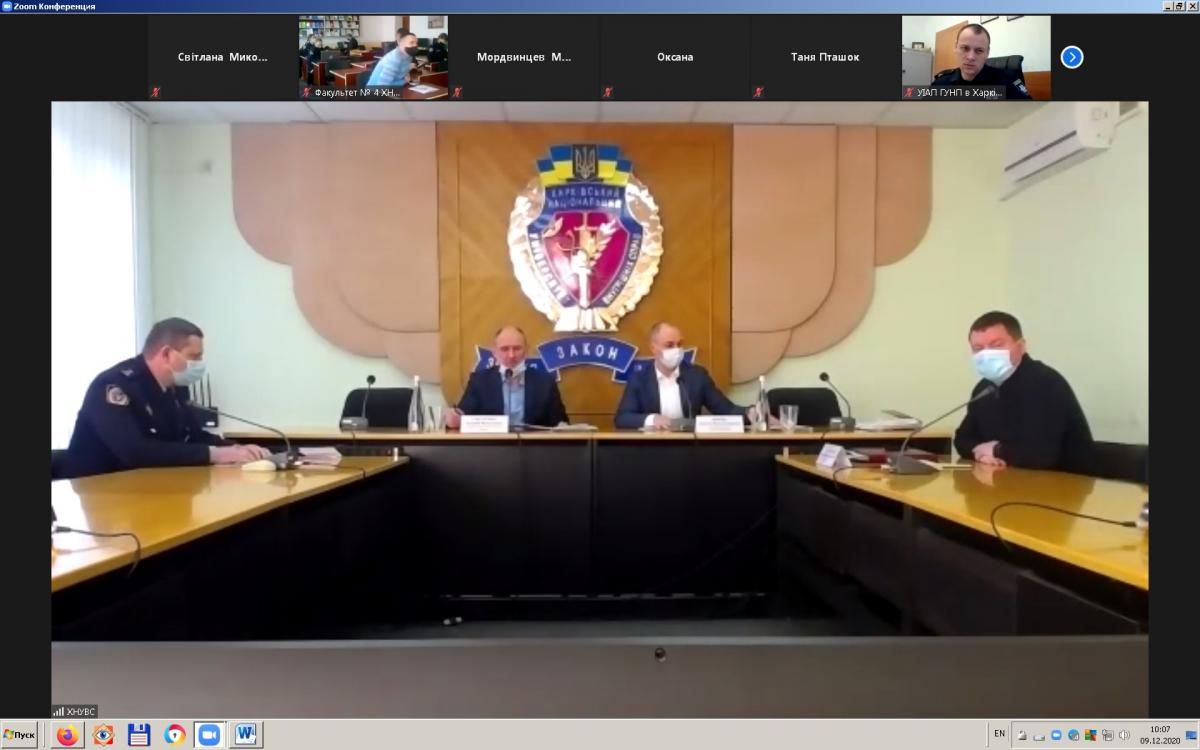The width and height of the screenshot is (1200, 750).
Task: Launch Firefox from the taskbar
Action: coord(68,735)
